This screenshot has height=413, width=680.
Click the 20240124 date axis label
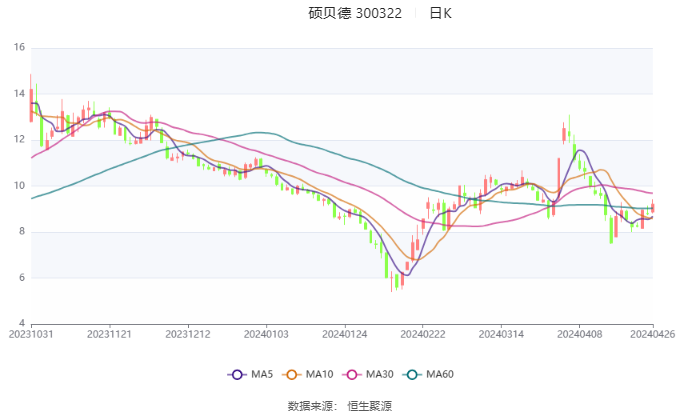(344, 334)
